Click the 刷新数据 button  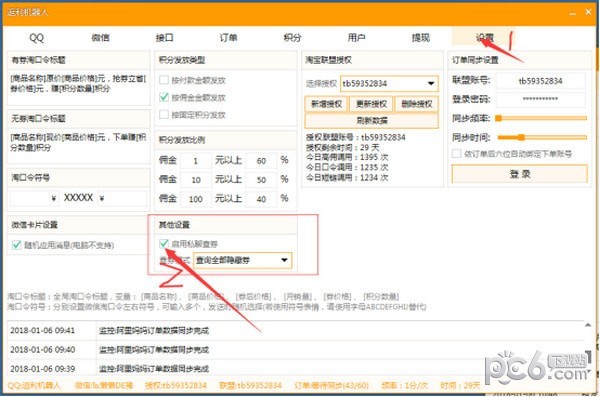(x=372, y=121)
